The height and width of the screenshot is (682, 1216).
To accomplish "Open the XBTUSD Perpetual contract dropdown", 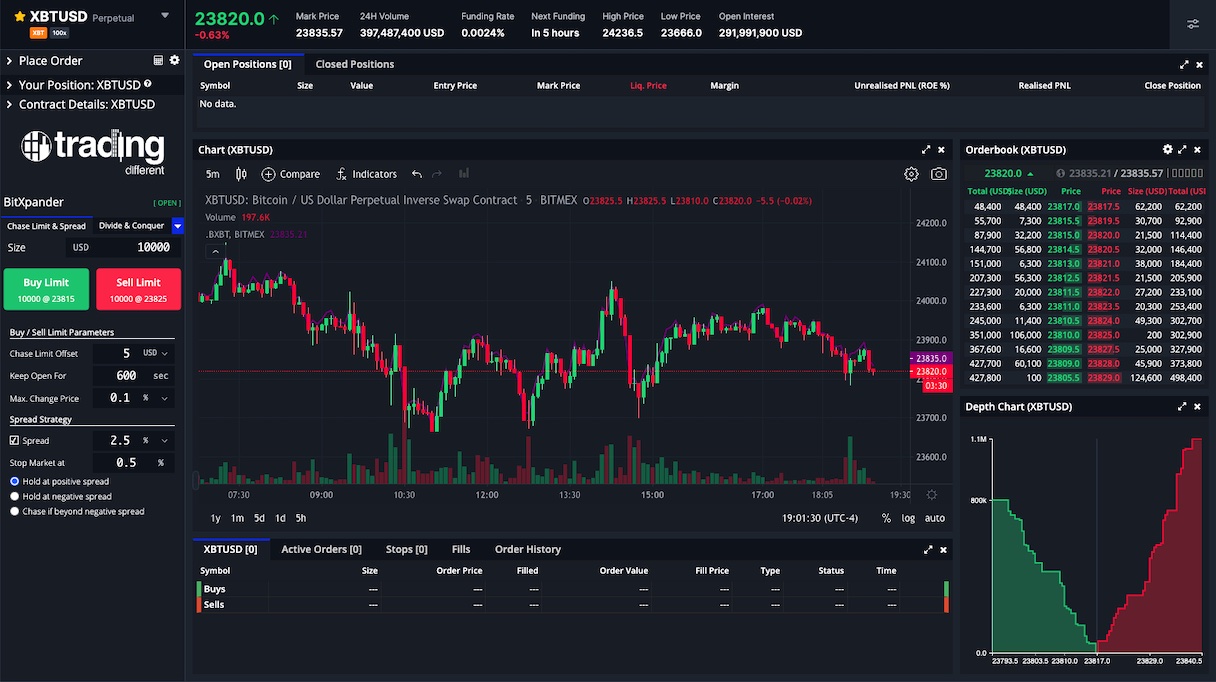I will pyautogui.click(x=166, y=16).
